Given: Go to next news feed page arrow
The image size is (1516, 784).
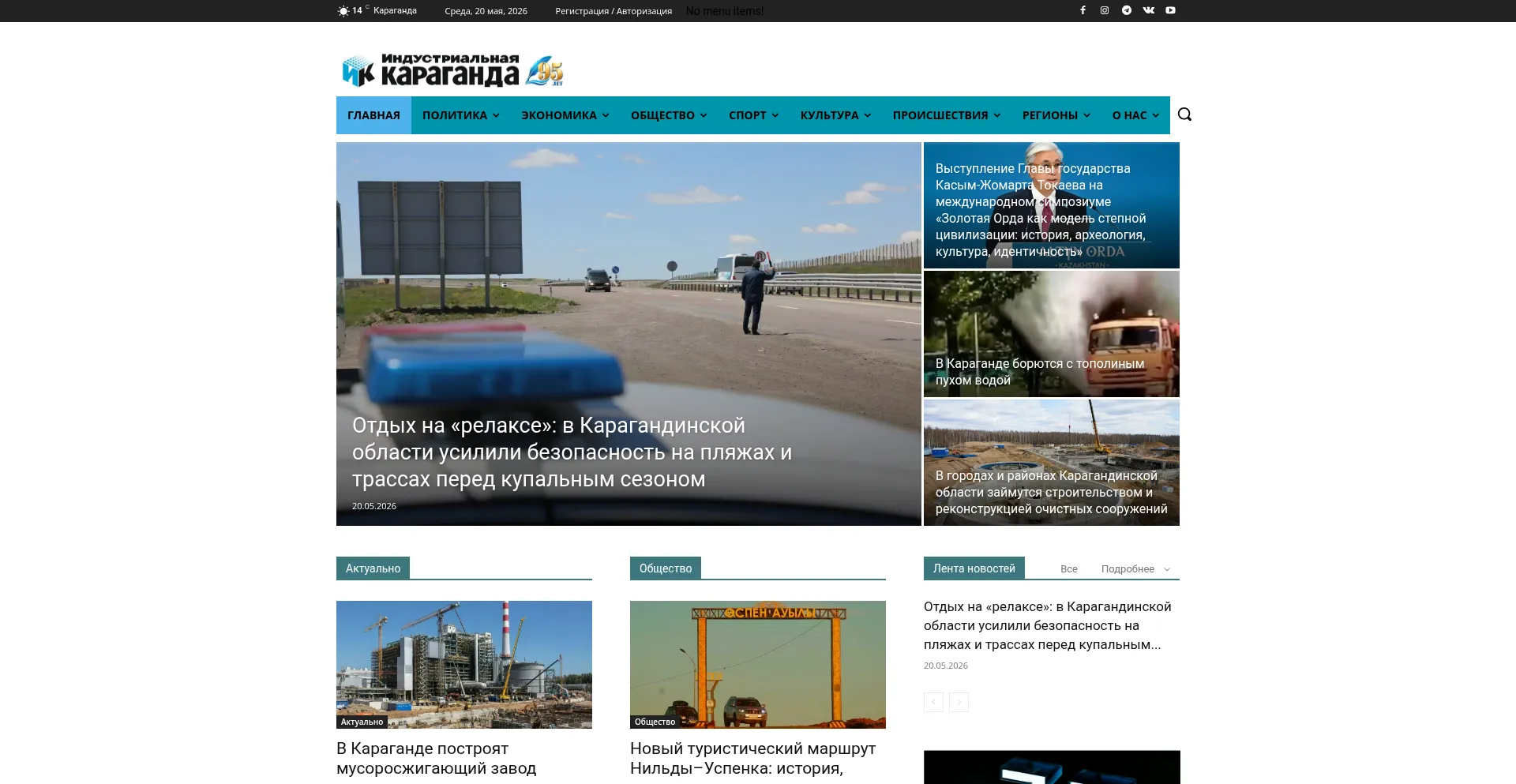Looking at the screenshot, I should click(959, 702).
